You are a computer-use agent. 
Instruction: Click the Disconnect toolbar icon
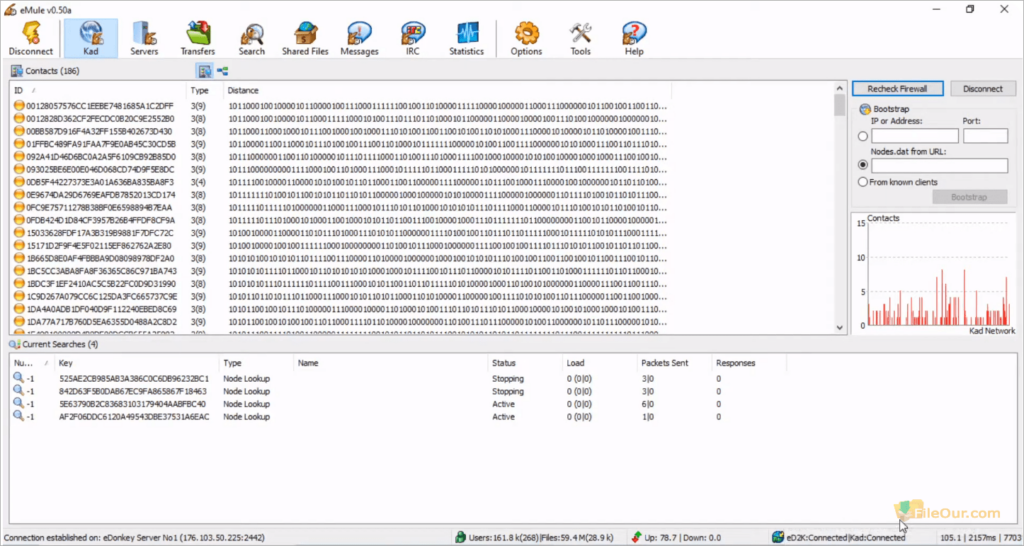pyautogui.click(x=31, y=38)
